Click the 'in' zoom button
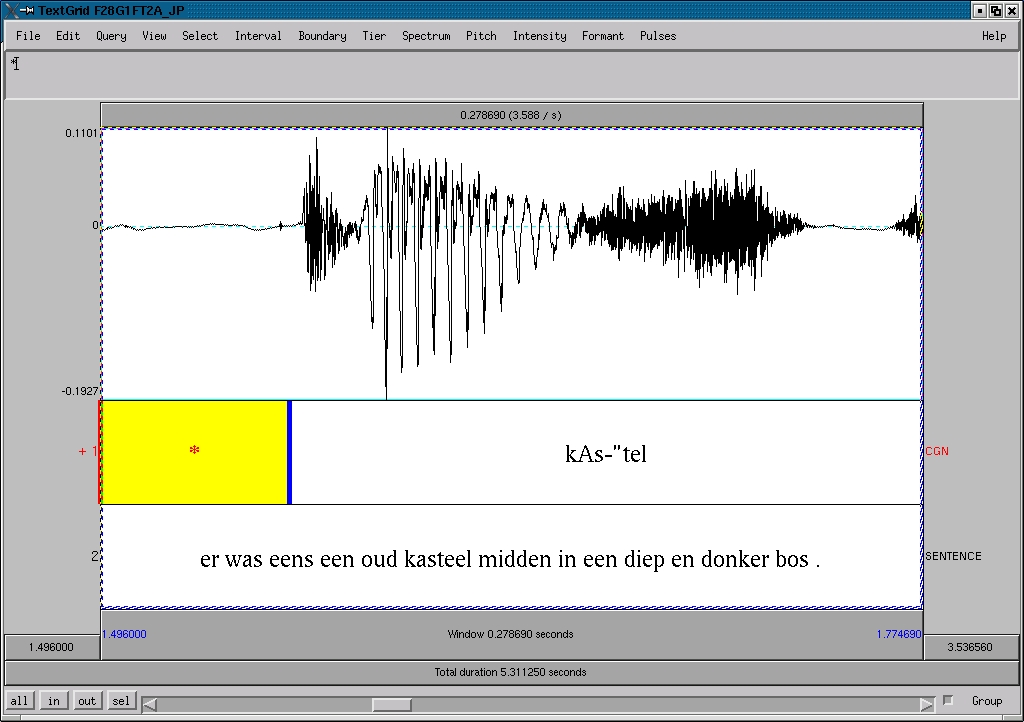1024x722 pixels. point(54,701)
